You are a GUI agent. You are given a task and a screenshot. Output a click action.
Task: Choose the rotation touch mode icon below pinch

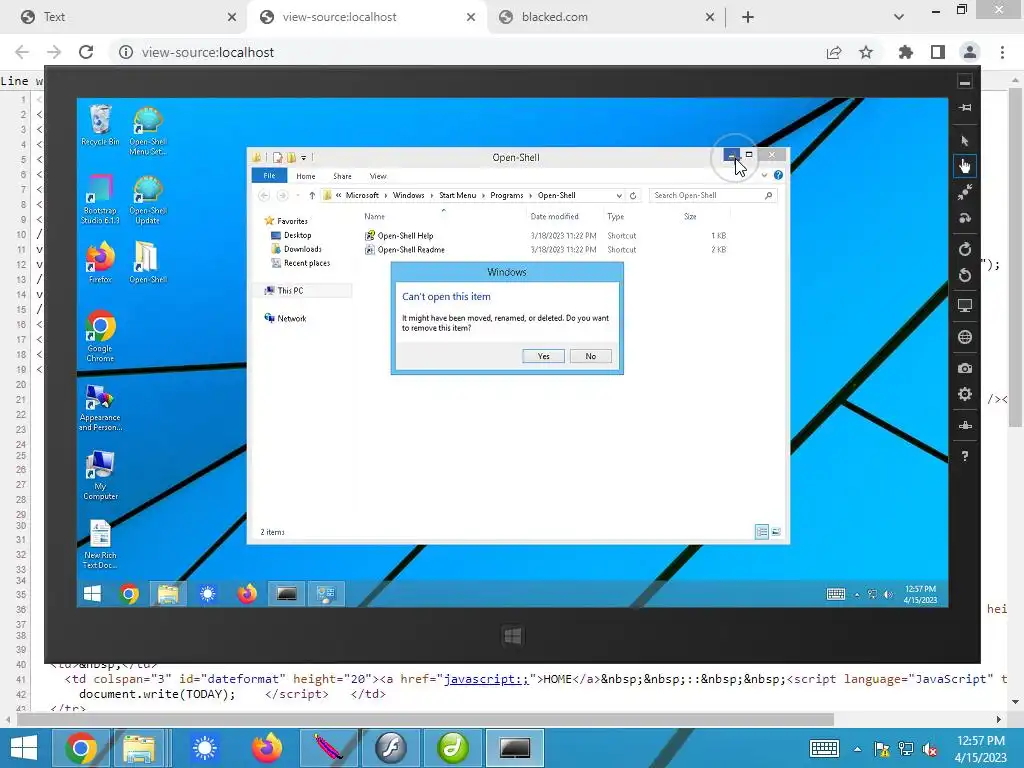pyautogui.click(x=965, y=218)
